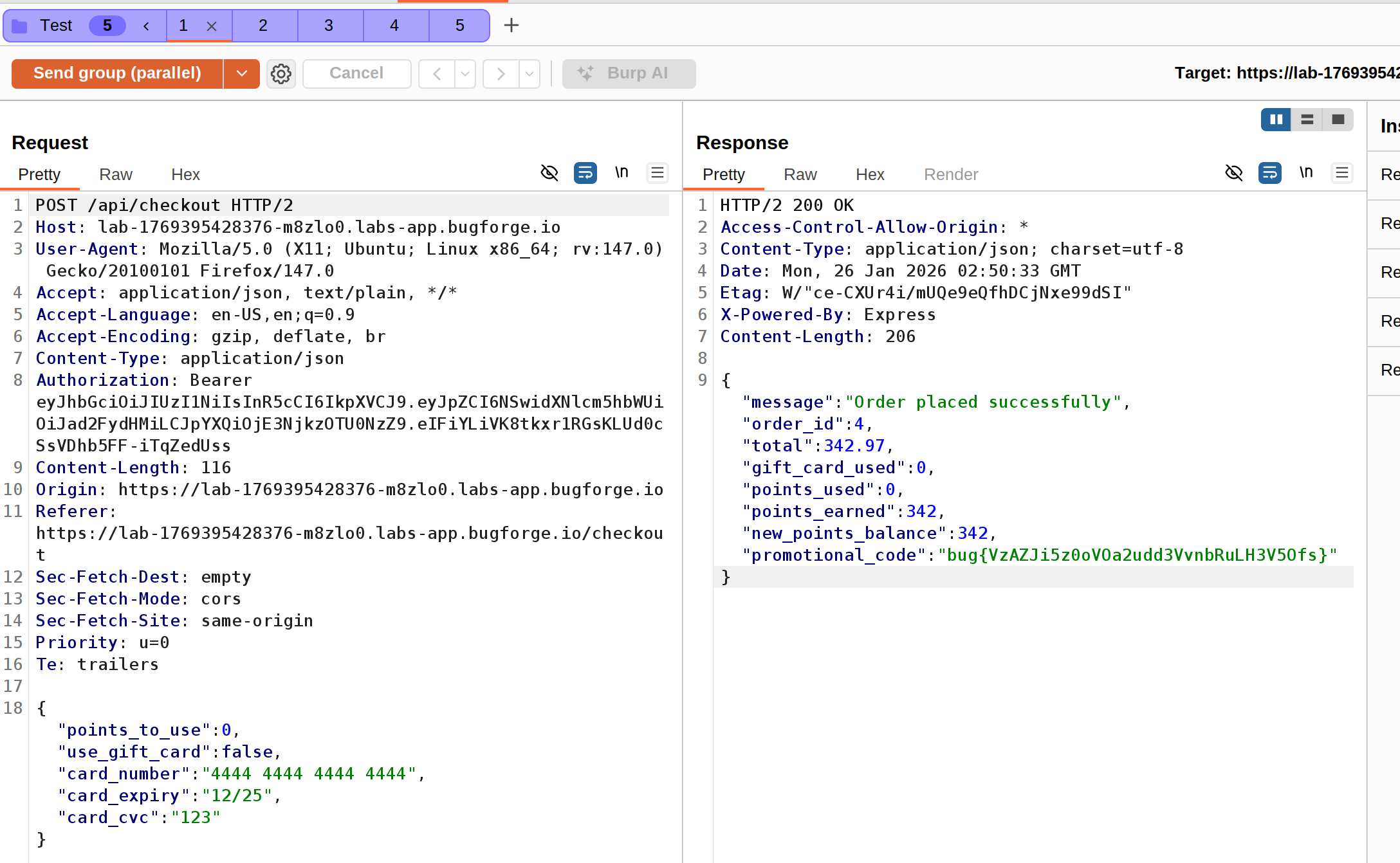Switch to the Hex tab in Request
The width and height of the screenshot is (1400, 863).
[x=185, y=174]
